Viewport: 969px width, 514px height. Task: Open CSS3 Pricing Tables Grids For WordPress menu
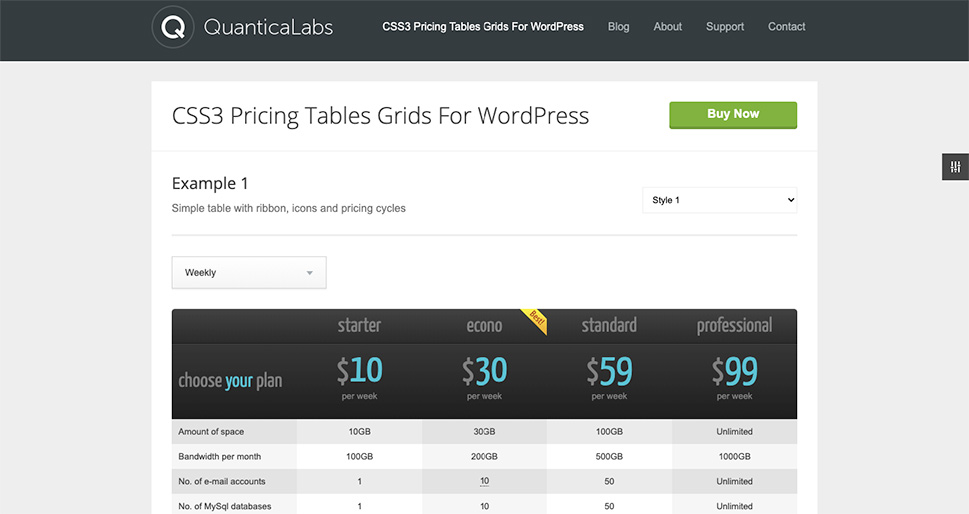coord(483,27)
